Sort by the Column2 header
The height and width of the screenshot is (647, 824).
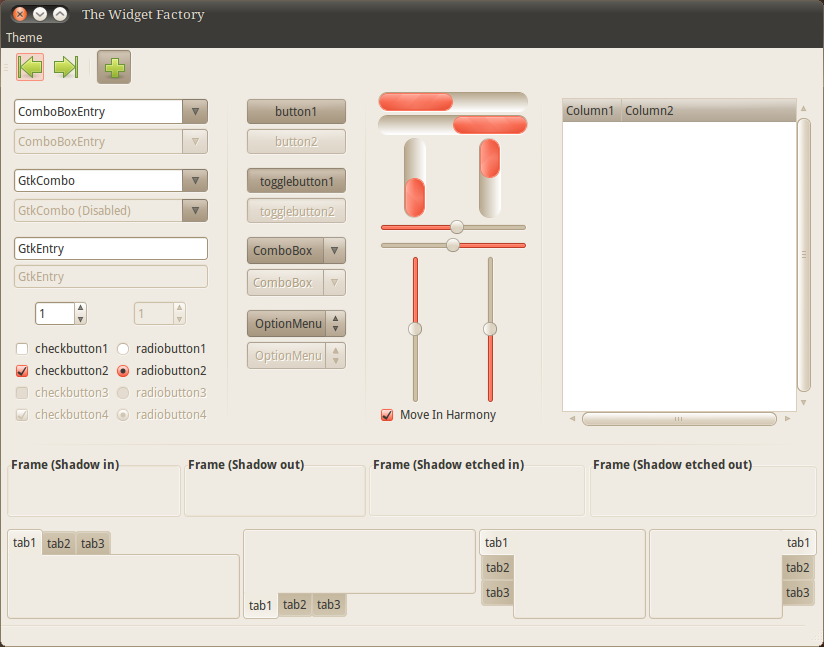(x=709, y=110)
